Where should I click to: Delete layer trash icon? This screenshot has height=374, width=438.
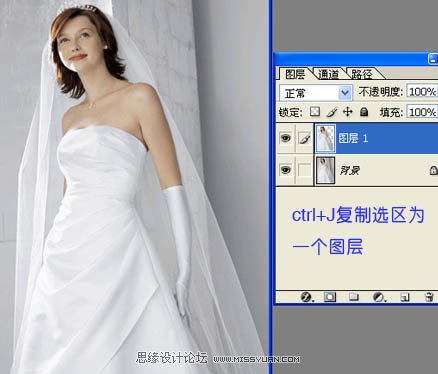tap(430, 297)
